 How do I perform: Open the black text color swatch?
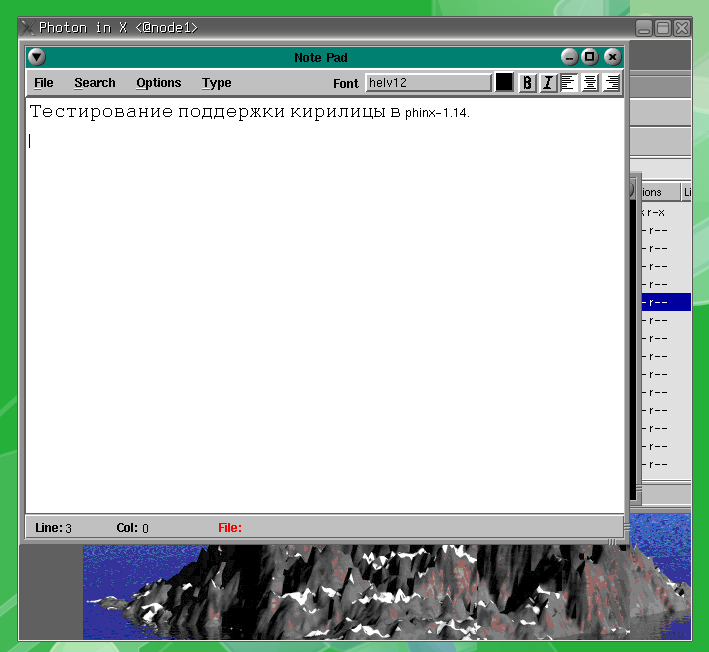point(504,83)
